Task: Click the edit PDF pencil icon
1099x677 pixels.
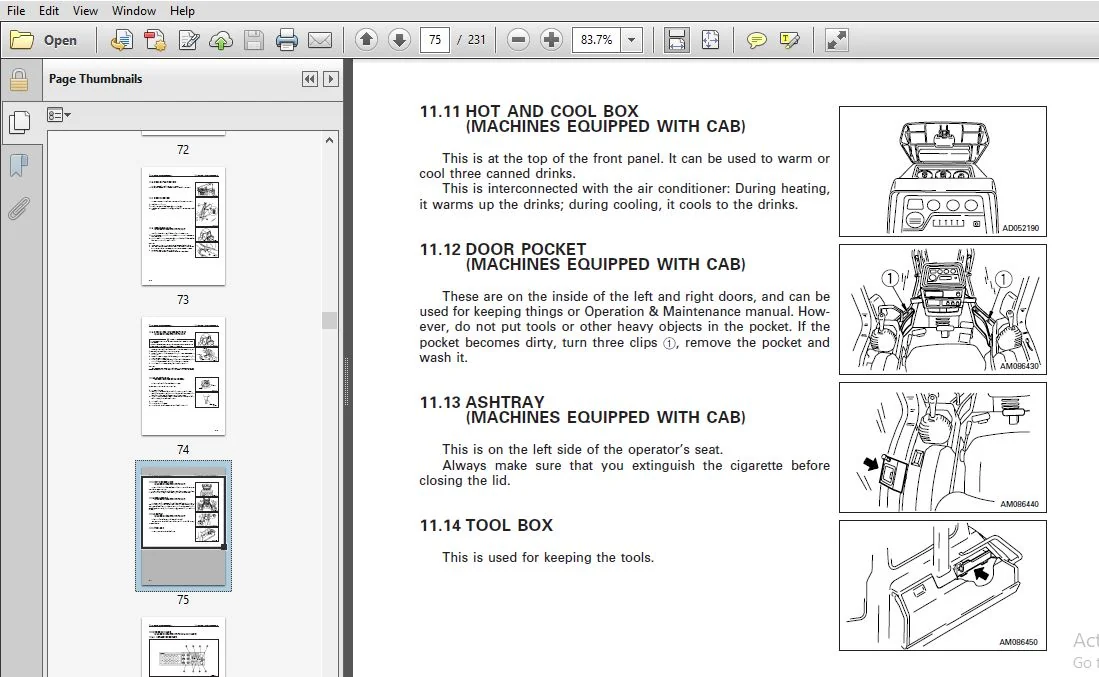Action: point(189,40)
